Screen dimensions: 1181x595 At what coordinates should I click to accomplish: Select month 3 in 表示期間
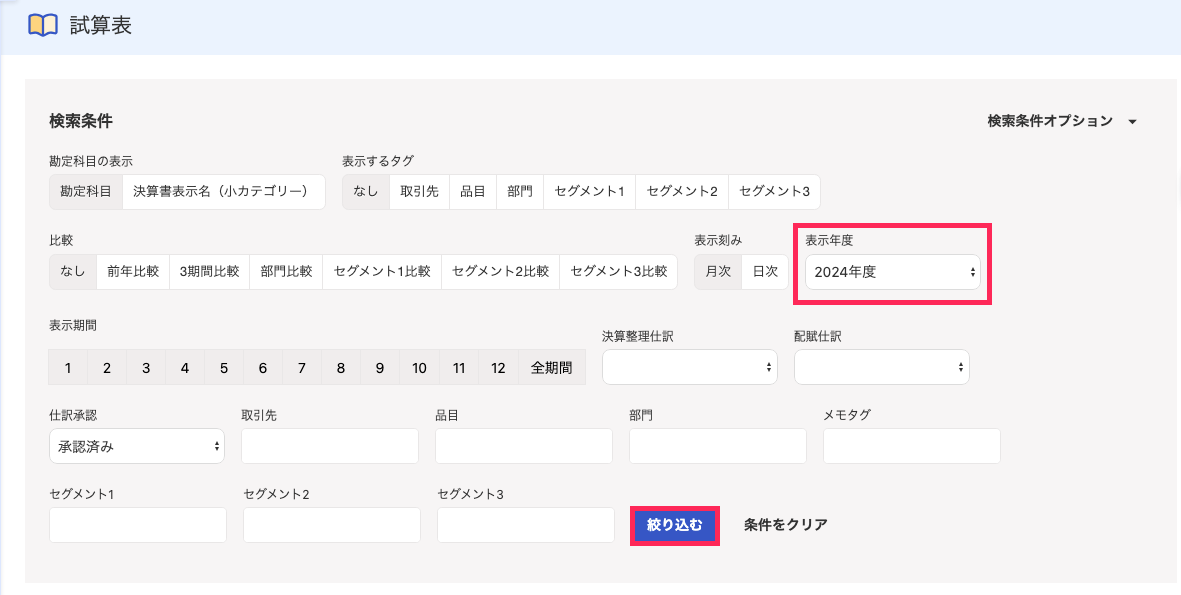(x=146, y=368)
